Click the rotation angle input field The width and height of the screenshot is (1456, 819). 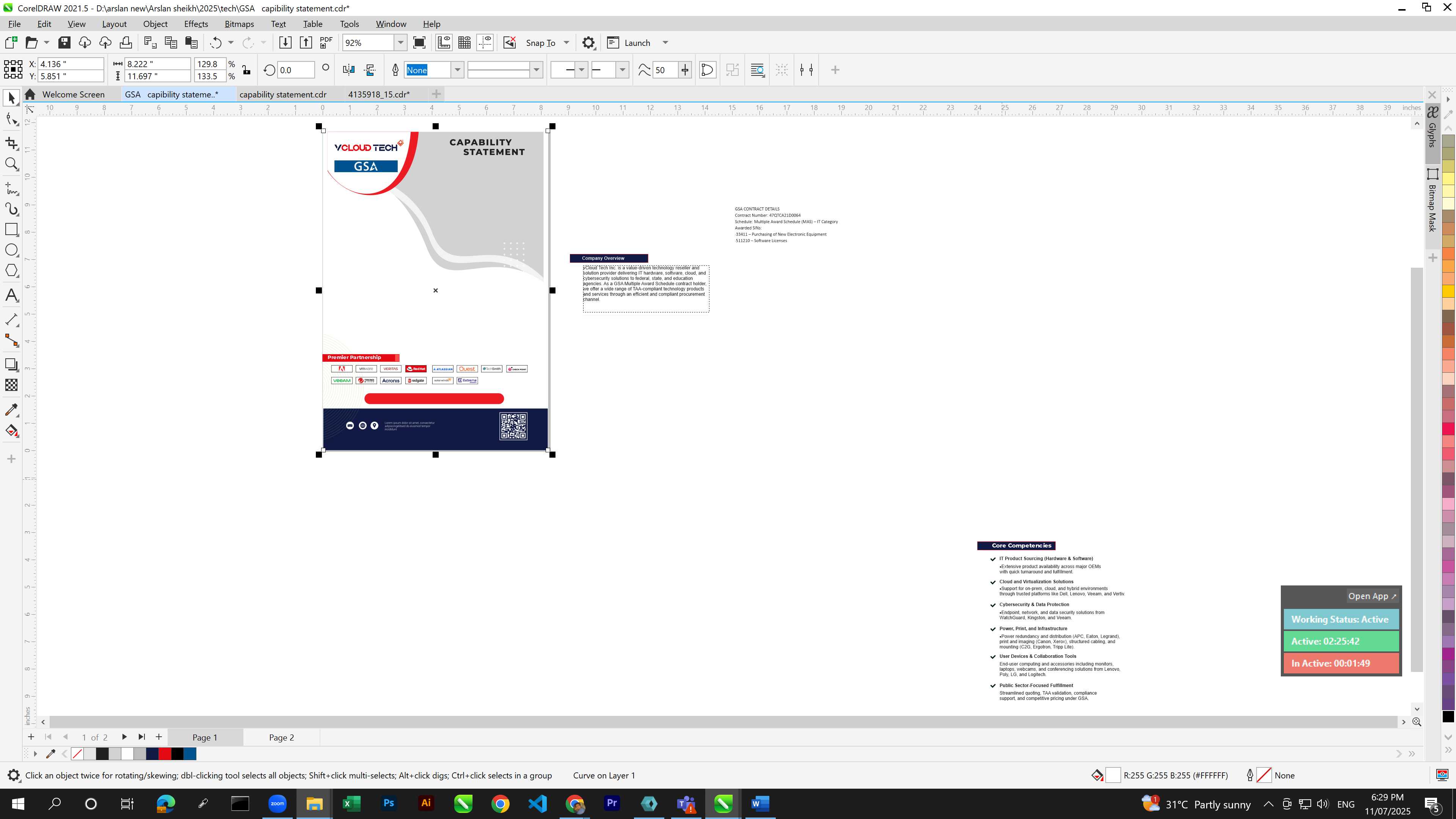(296, 69)
